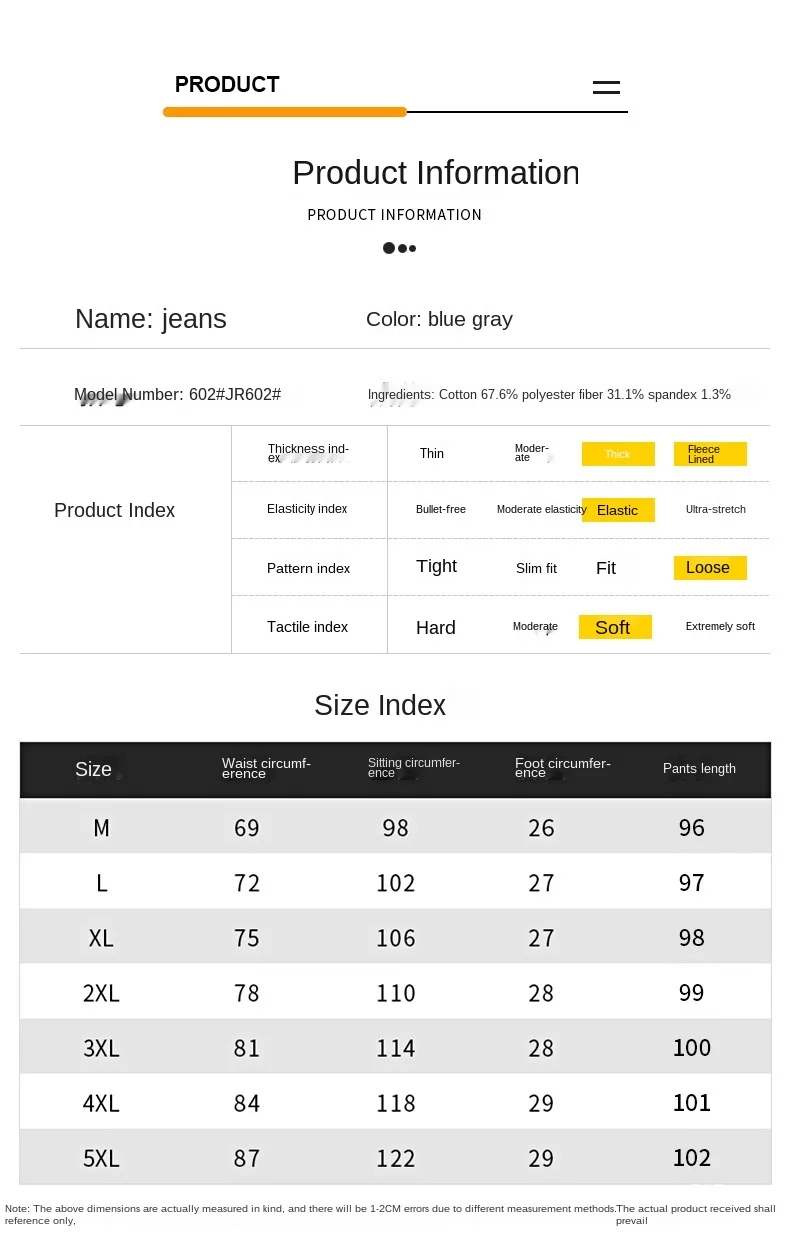
Task: Choose the highlighted Elastic elasticity option
Action: click(618, 510)
